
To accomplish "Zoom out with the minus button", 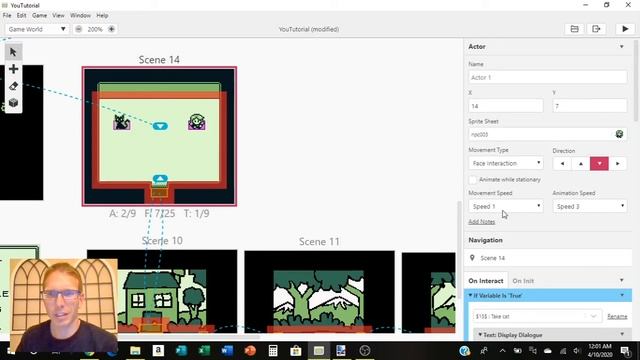I will pos(78,29).
